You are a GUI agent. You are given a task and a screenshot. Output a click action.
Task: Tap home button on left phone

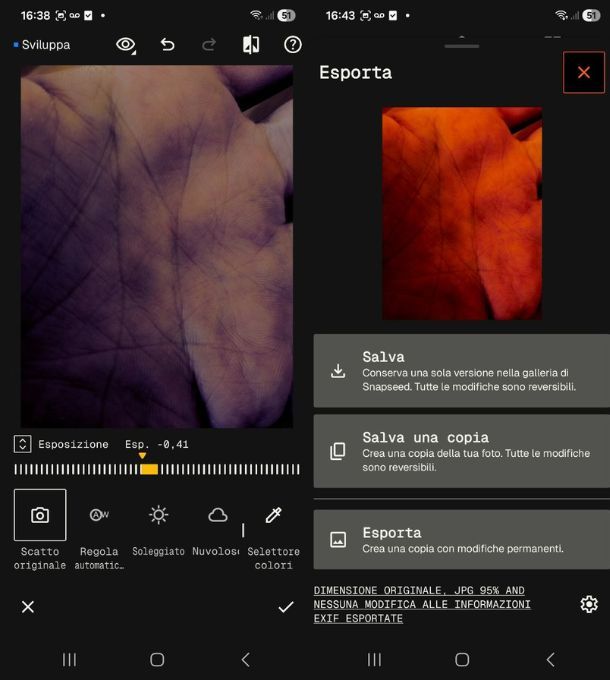click(x=157, y=660)
